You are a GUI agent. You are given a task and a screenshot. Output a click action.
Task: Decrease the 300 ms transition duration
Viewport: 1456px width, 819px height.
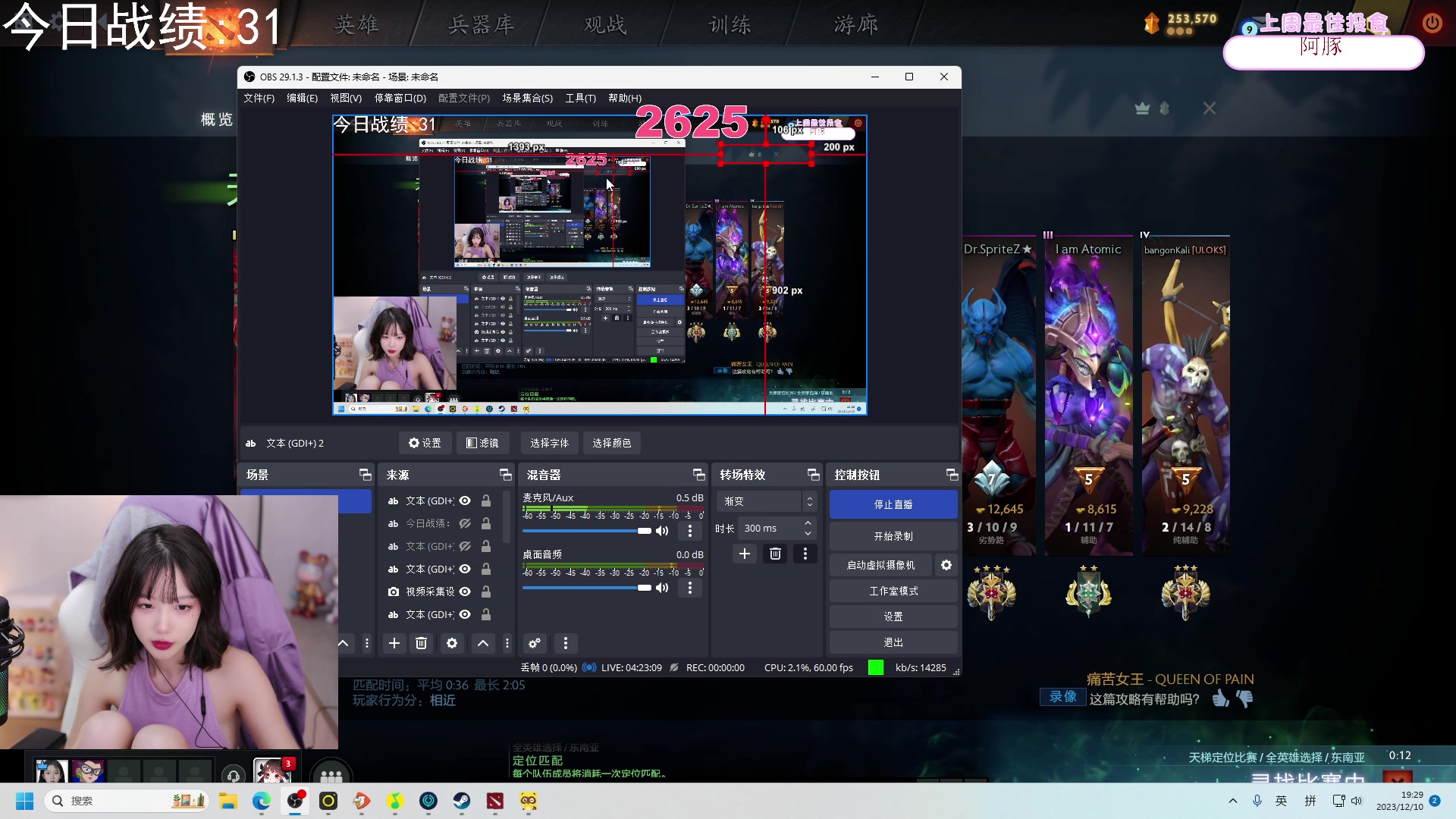click(x=808, y=533)
